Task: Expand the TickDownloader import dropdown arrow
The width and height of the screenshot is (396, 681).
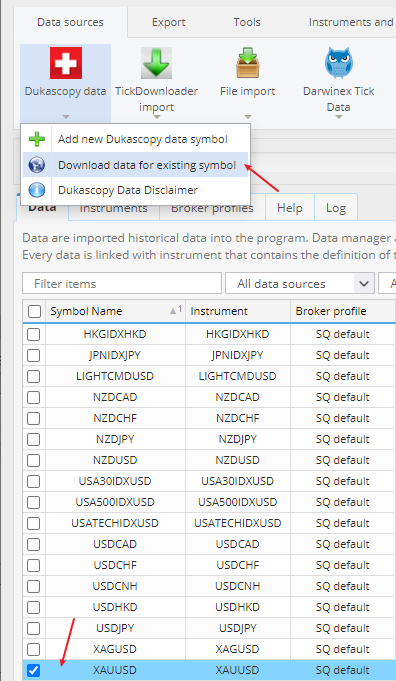Action: (x=156, y=117)
